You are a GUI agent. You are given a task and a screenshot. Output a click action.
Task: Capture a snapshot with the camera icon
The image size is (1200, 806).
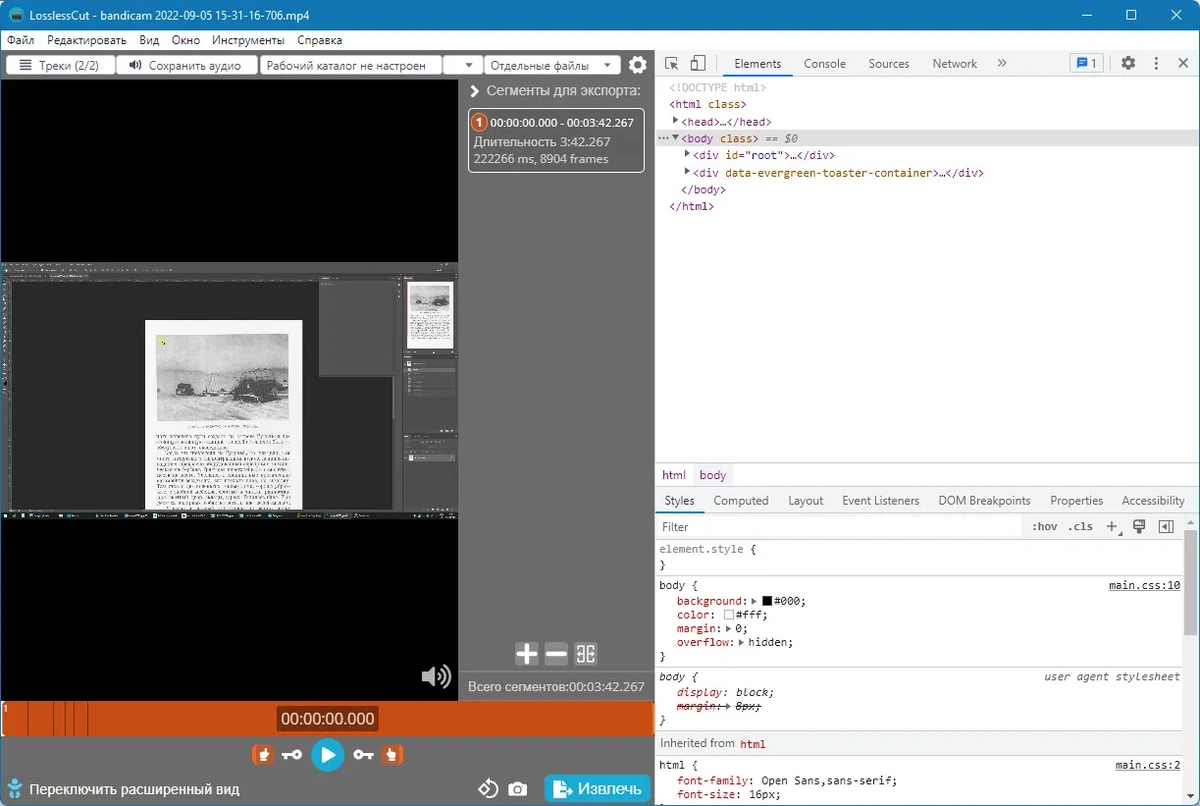(x=517, y=789)
